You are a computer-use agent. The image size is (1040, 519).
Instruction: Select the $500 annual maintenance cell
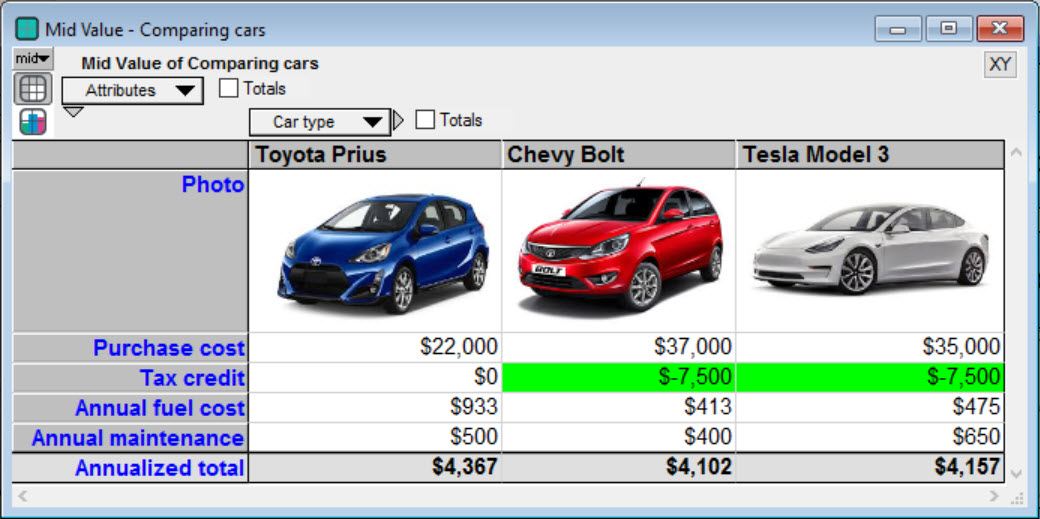click(x=375, y=437)
